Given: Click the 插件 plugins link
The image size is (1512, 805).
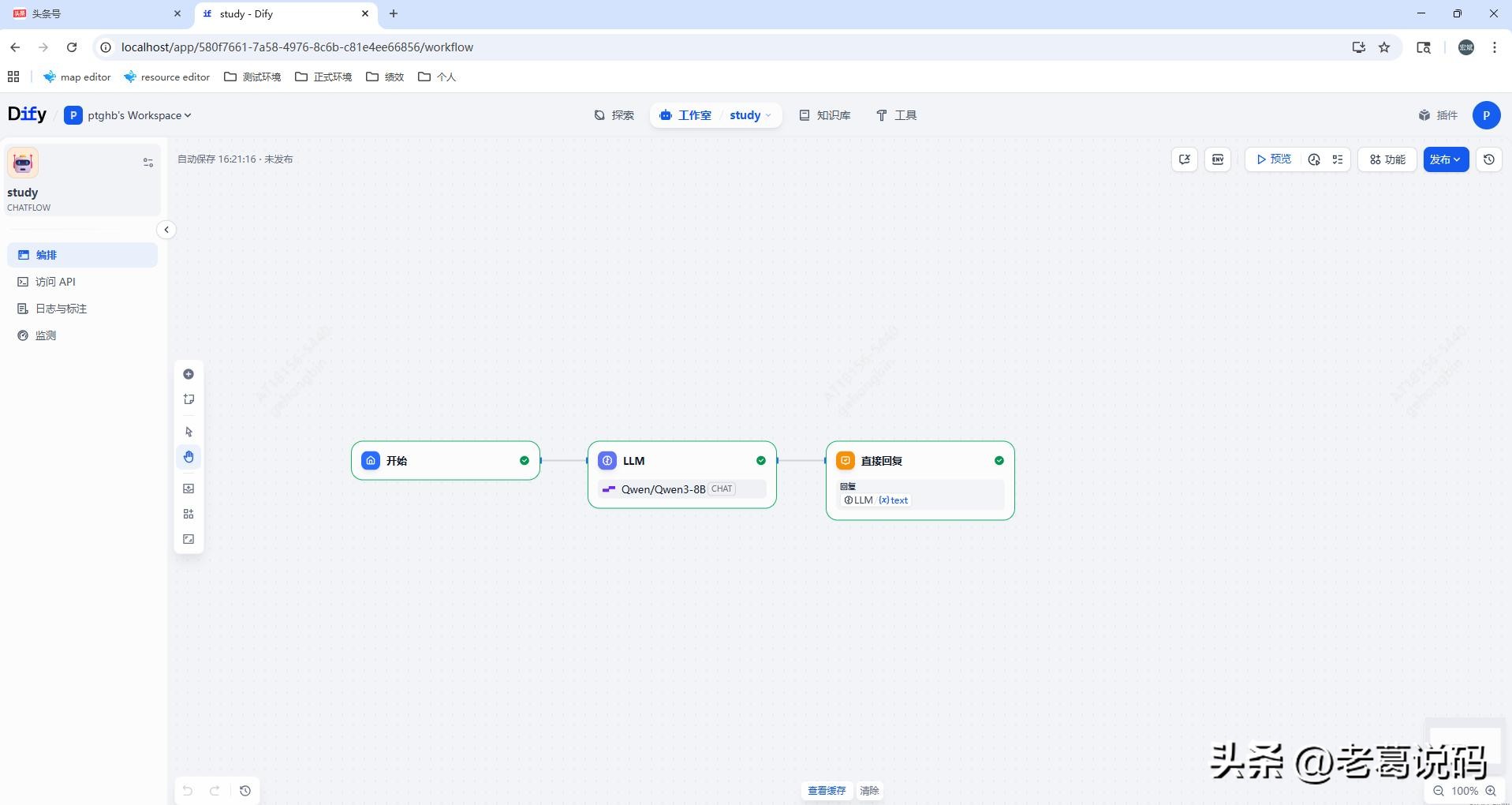Looking at the screenshot, I should [1438, 115].
